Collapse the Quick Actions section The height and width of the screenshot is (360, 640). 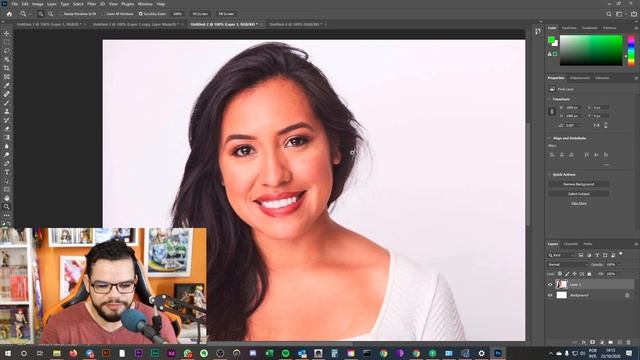click(549, 175)
